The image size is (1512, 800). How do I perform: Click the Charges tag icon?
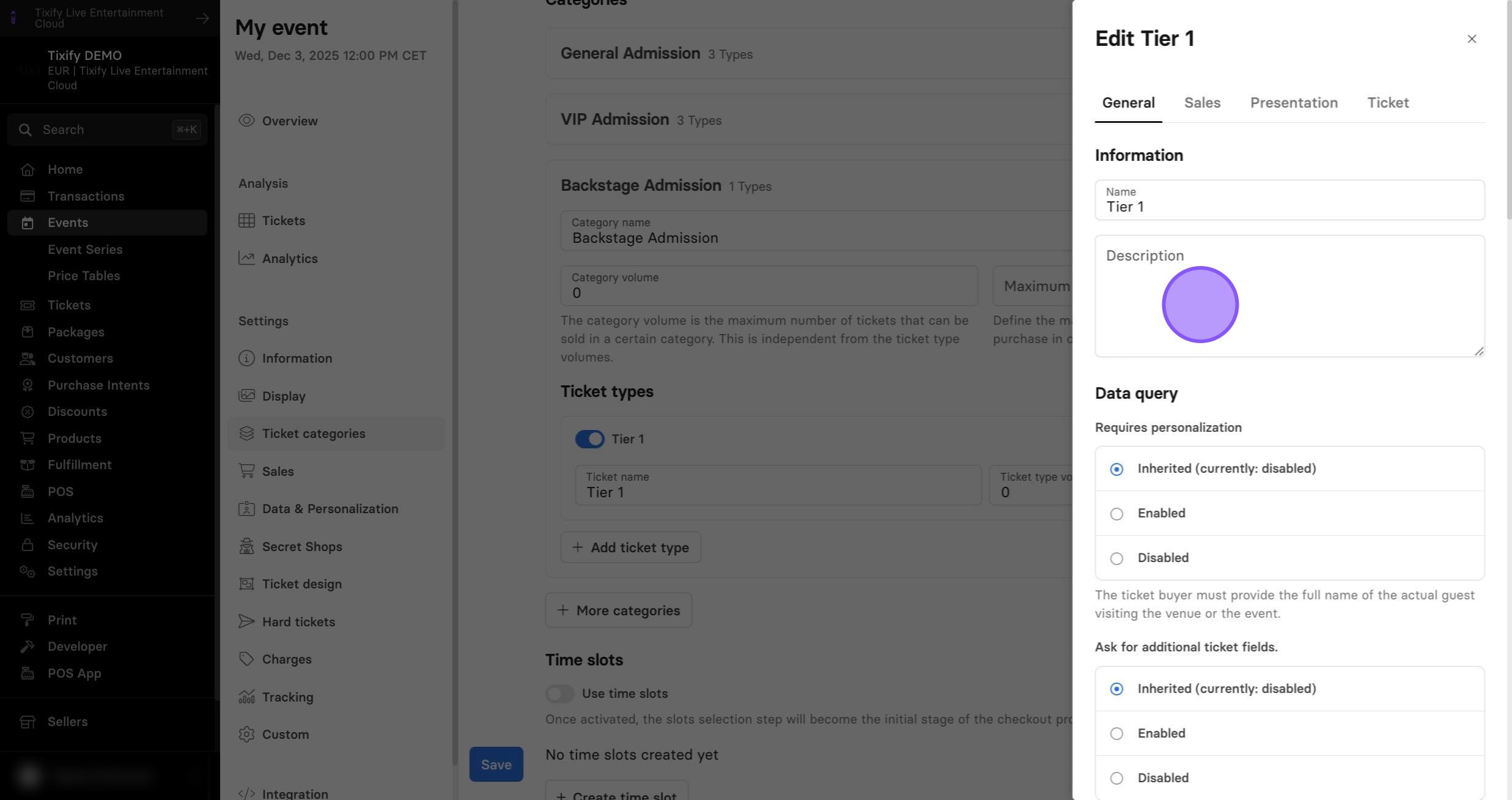click(x=246, y=659)
